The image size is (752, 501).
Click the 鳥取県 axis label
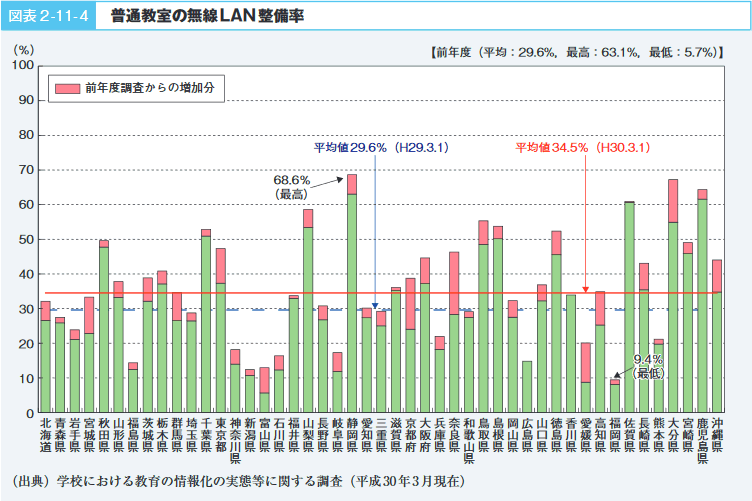point(484,435)
